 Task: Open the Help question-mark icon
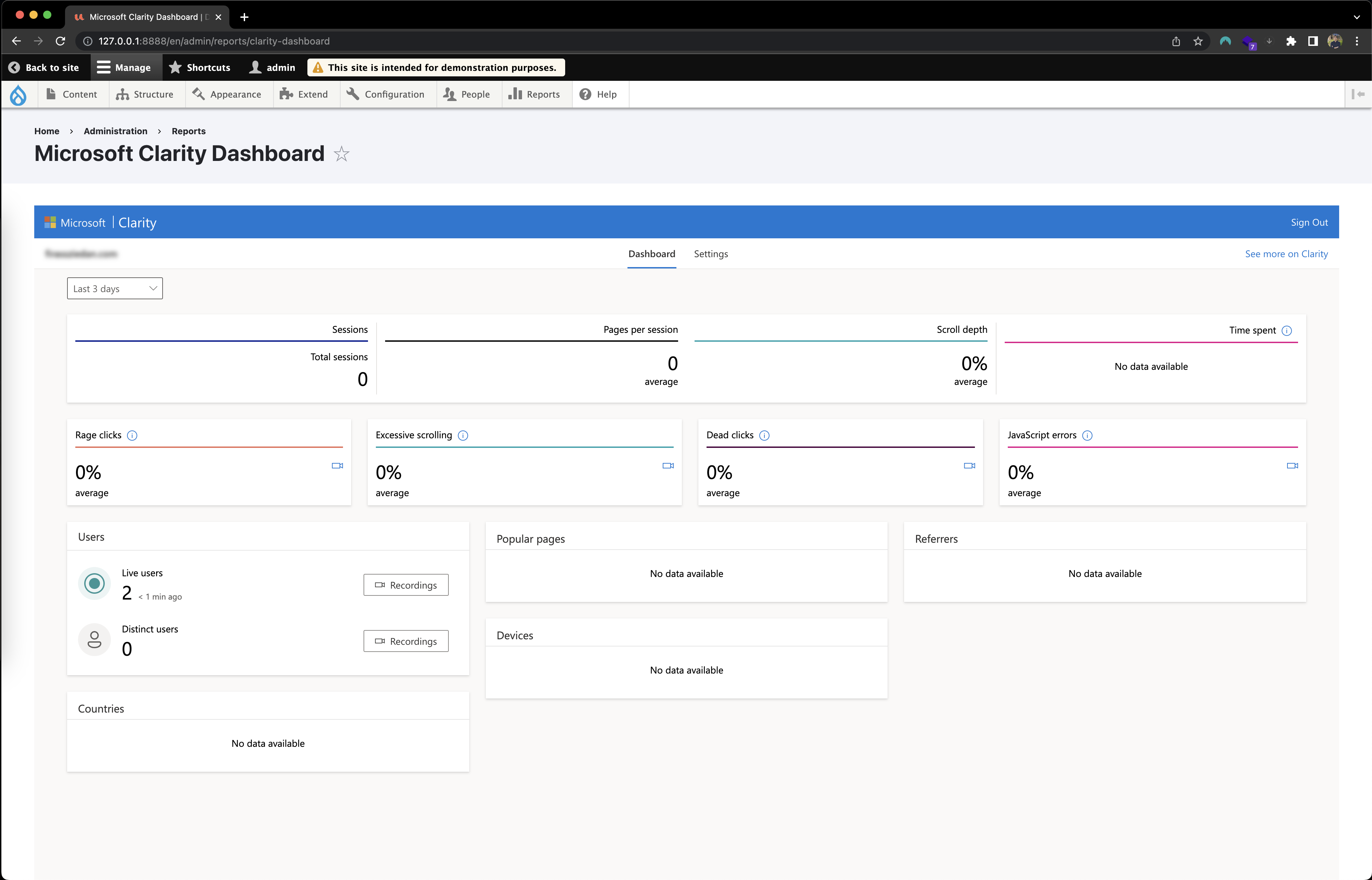pos(585,94)
